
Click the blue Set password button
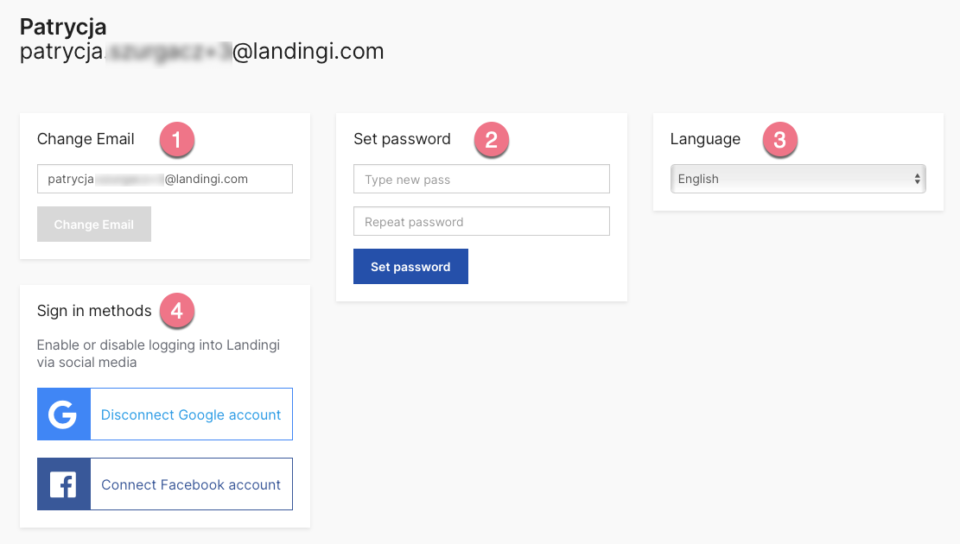click(x=411, y=266)
